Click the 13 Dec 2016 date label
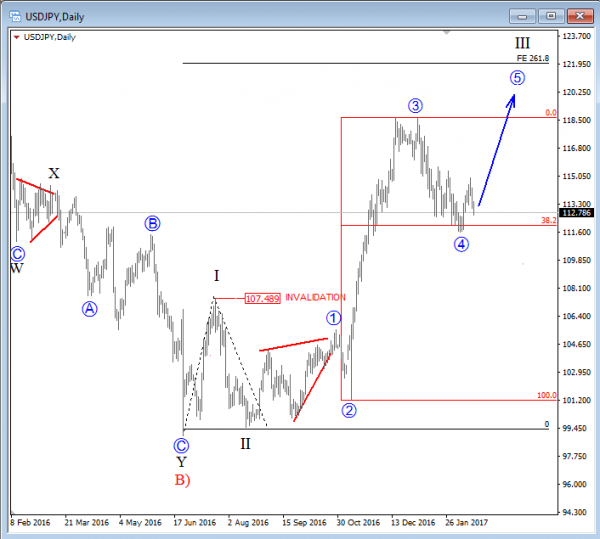Image resolution: width=600 pixels, height=539 pixels. point(413,522)
